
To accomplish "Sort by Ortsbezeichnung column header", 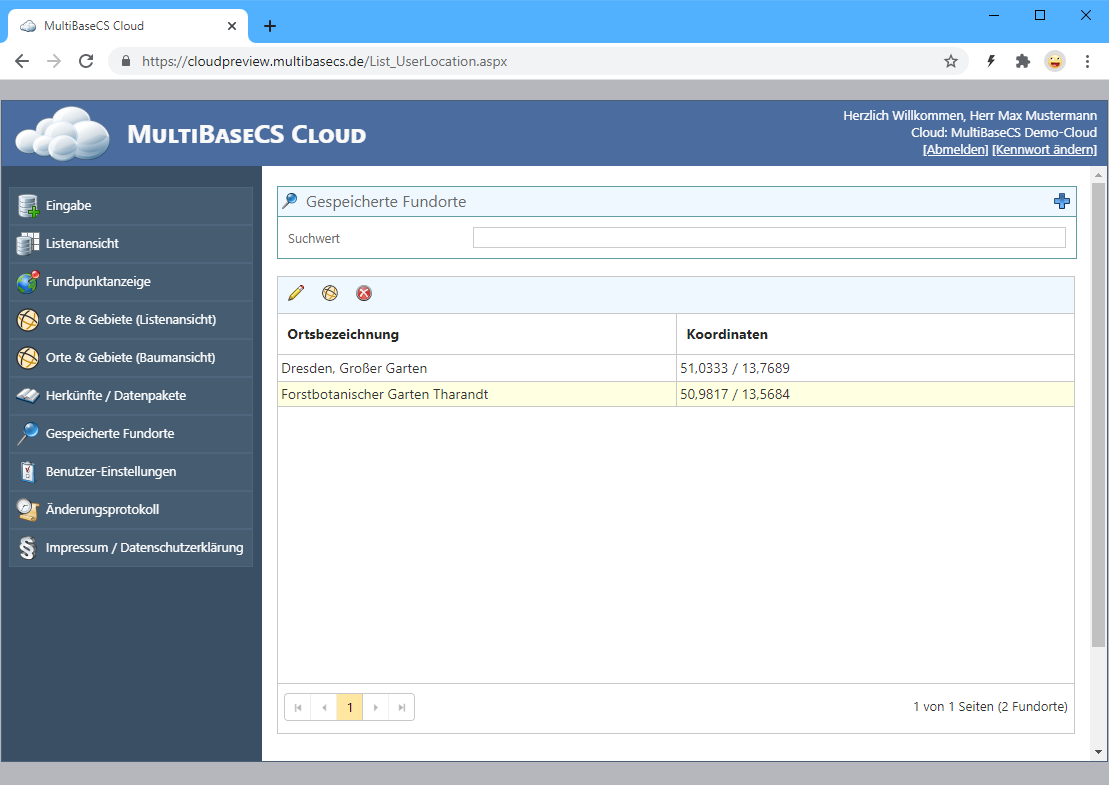I will (343, 334).
